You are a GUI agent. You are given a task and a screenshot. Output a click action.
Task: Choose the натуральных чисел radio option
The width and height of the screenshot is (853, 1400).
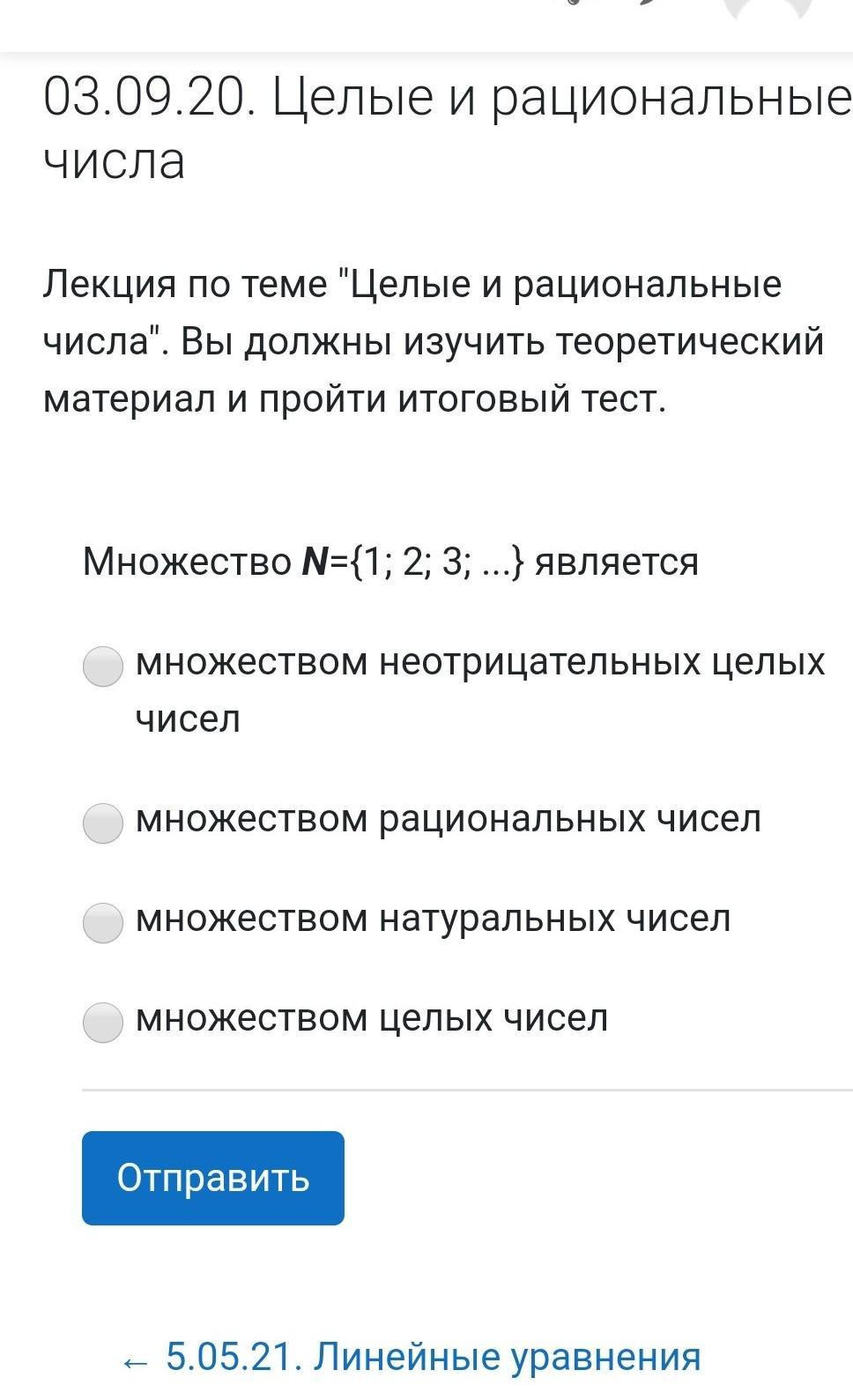point(103,922)
